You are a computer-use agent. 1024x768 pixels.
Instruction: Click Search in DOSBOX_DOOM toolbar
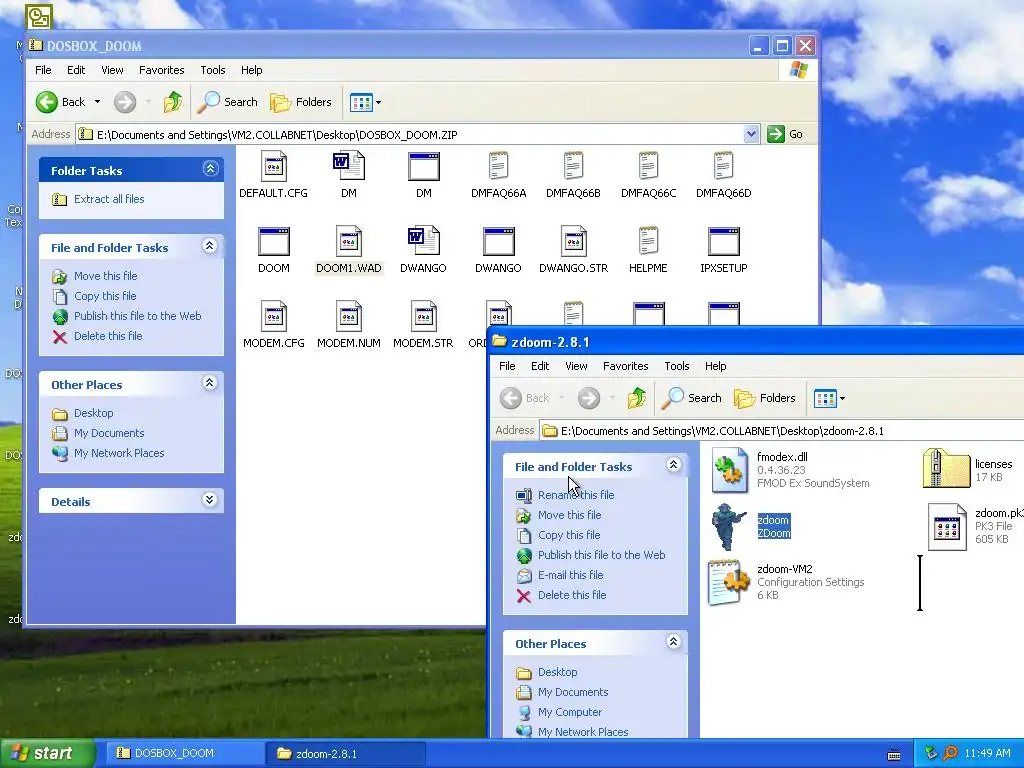point(227,102)
